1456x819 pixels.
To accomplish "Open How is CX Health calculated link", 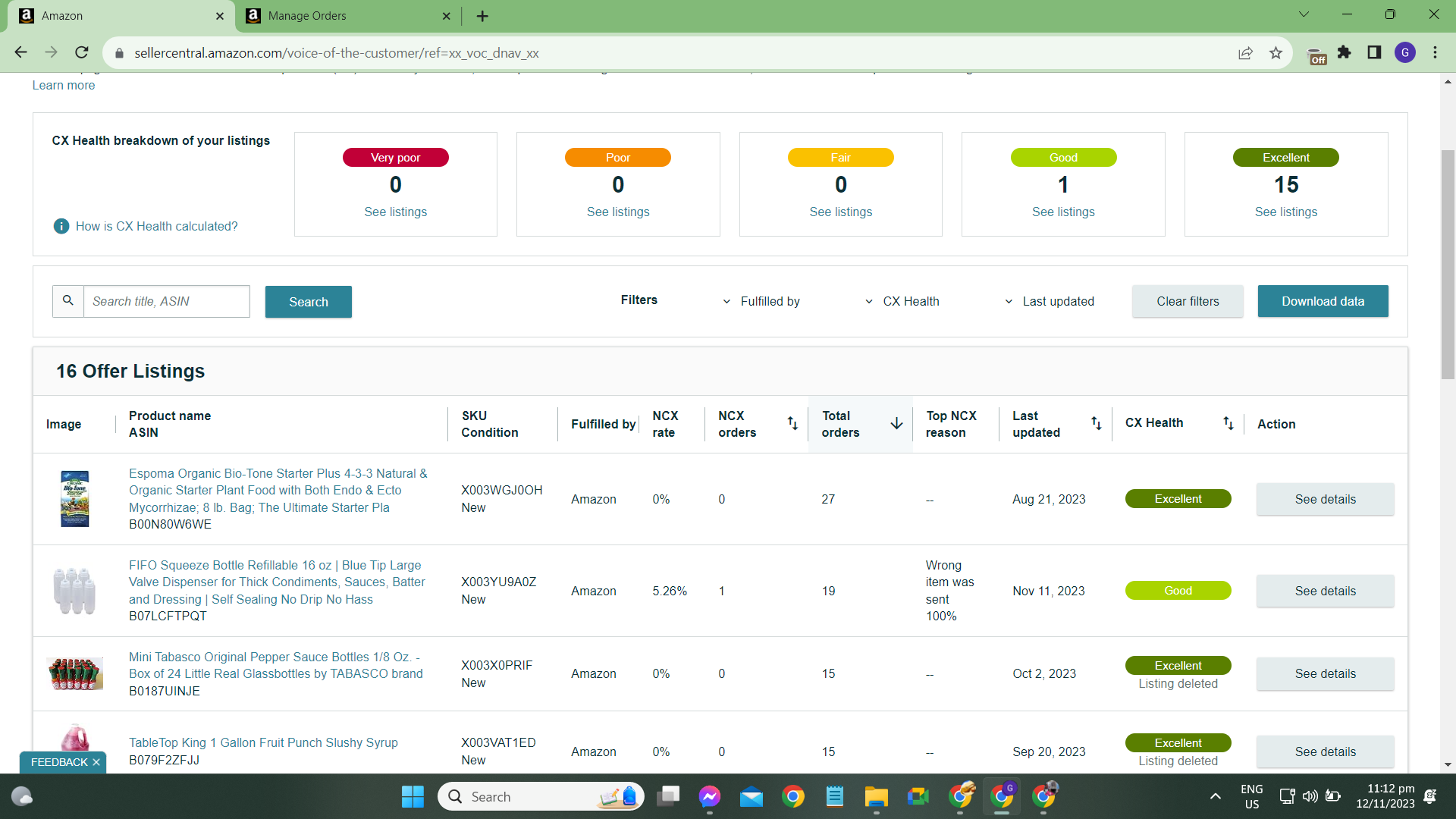I will tap(156, 226).
